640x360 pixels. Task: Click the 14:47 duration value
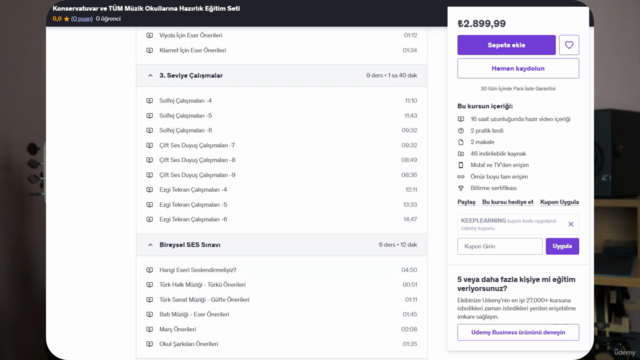click(x=410, y=219)
